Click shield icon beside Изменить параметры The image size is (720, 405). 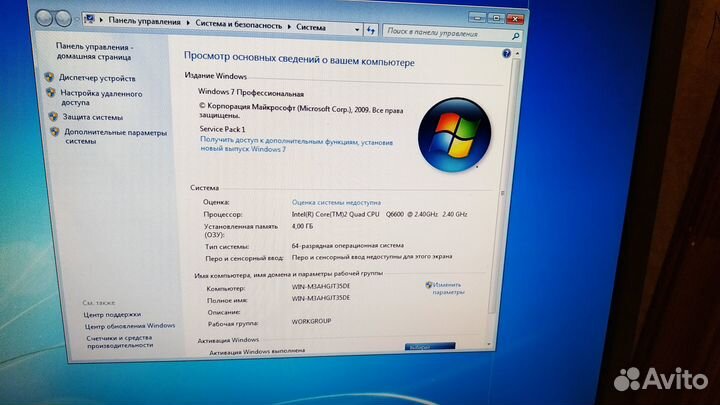(429, 285)
